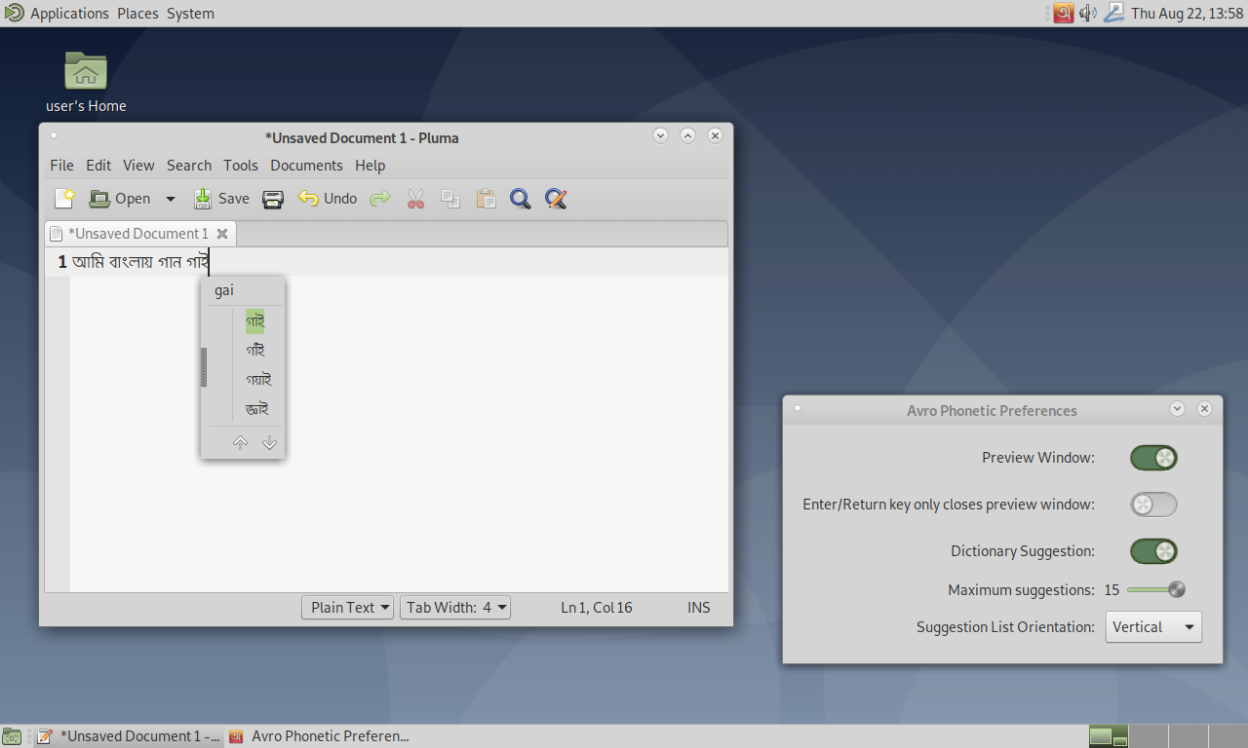
Task: Enable Enter/Return key closes preview toggle
Action: pos(1153,505)
